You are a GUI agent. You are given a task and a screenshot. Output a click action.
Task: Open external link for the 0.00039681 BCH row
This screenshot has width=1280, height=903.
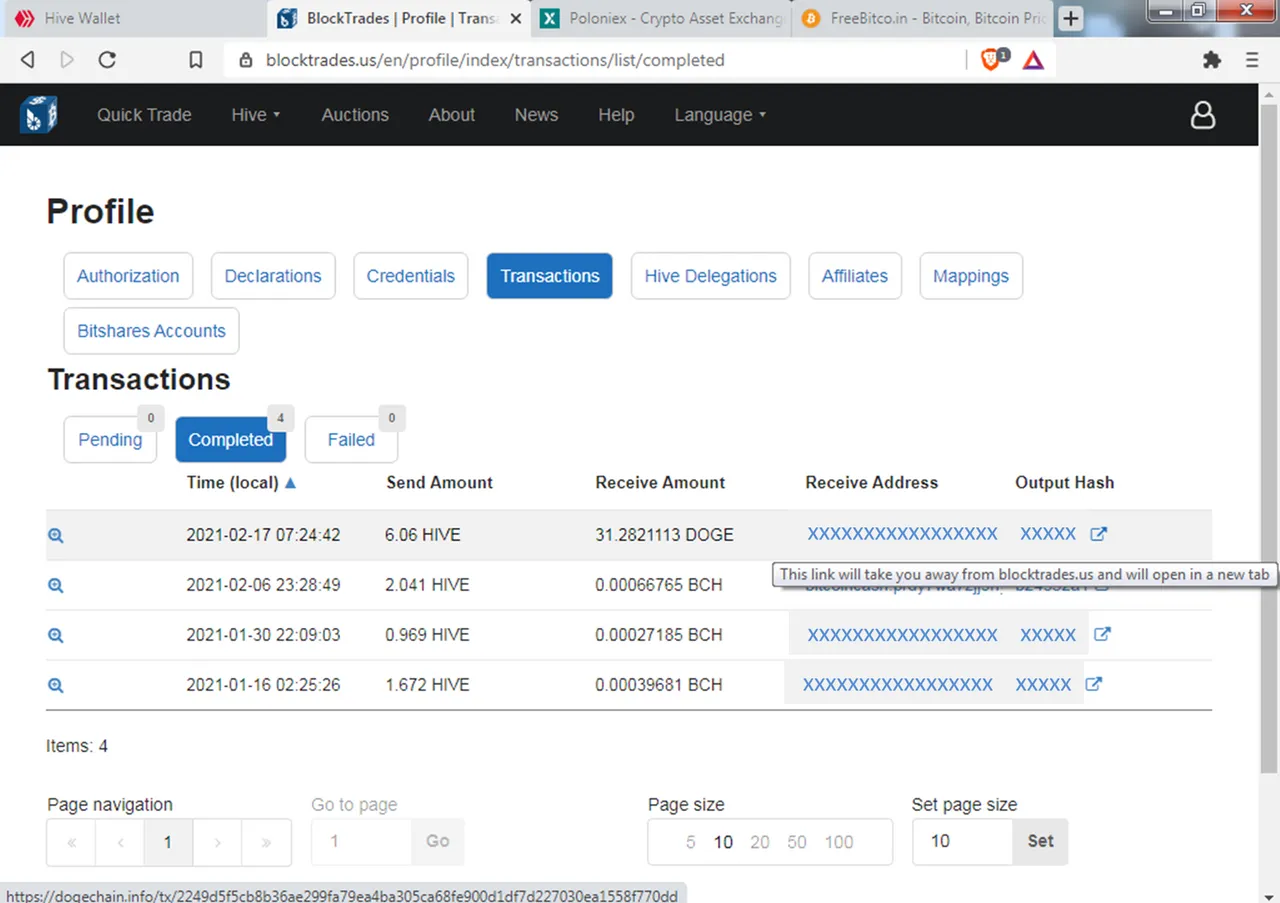click(1094, 684)
